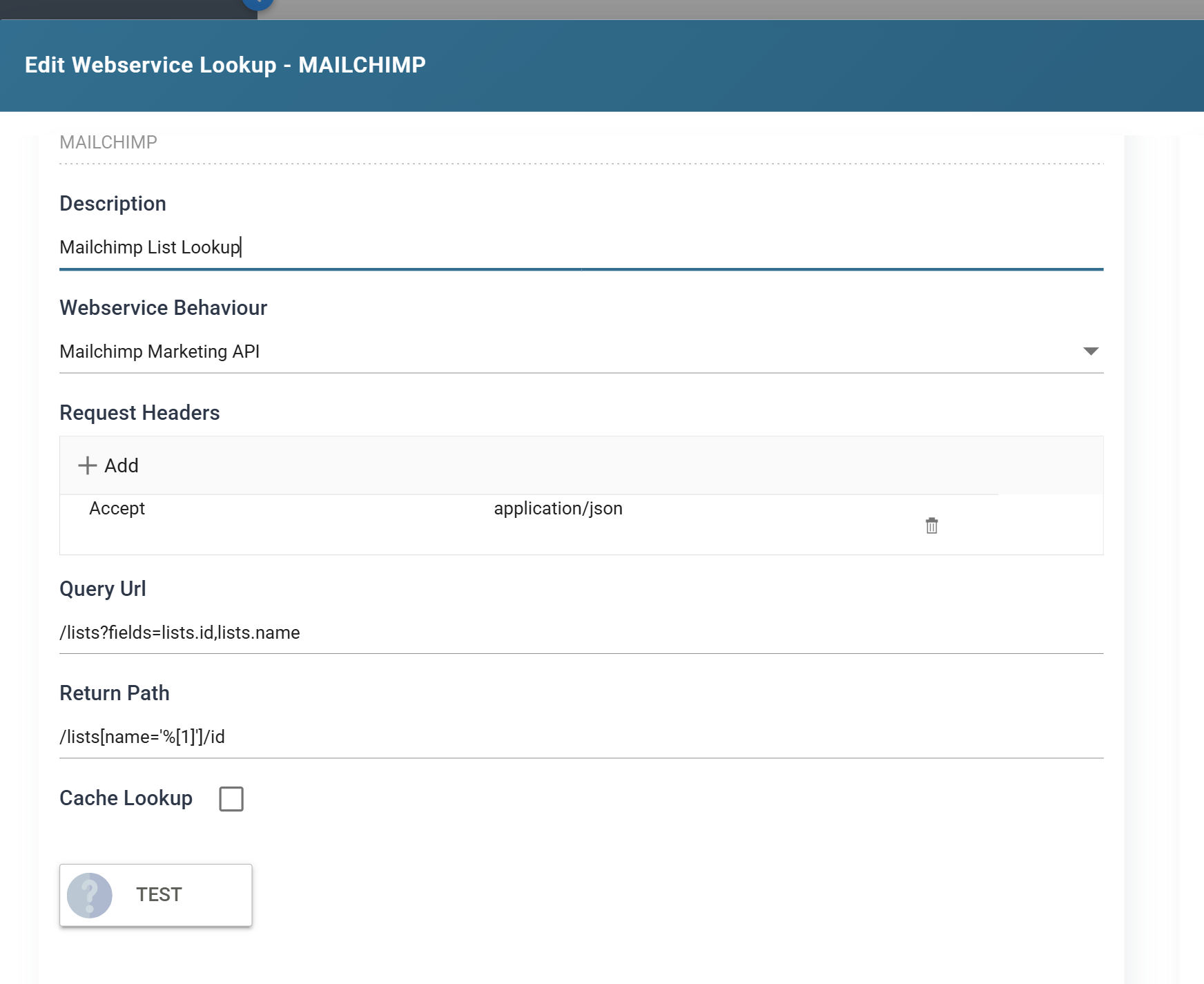Edit the Return Path field
Image resolution: width=1204 pixels, height=984 pixels.
[x=581, y=737]
